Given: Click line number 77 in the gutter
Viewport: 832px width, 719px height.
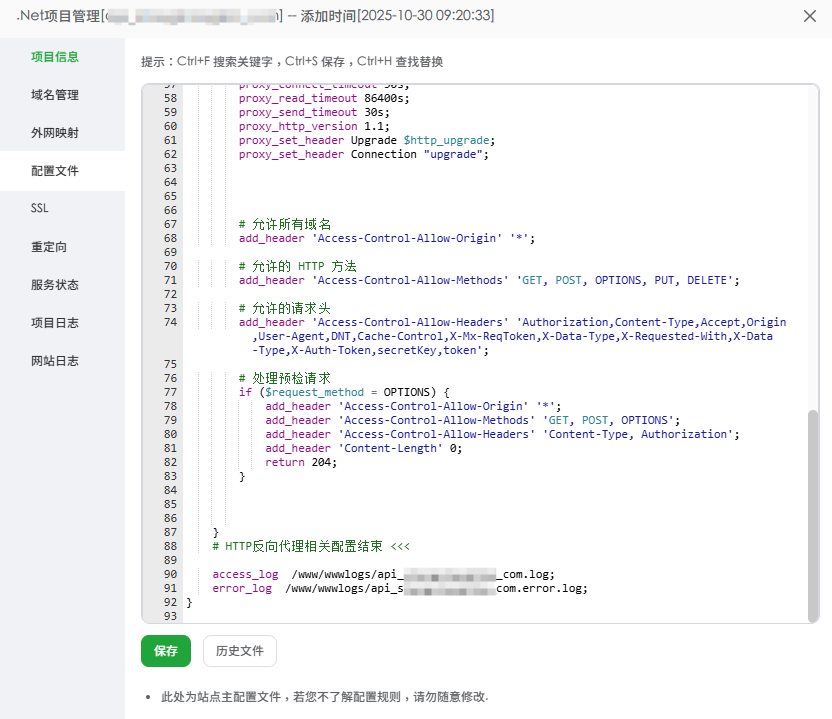Looking at the screenshot, I should pyautogui.click(x=169, y=392).
